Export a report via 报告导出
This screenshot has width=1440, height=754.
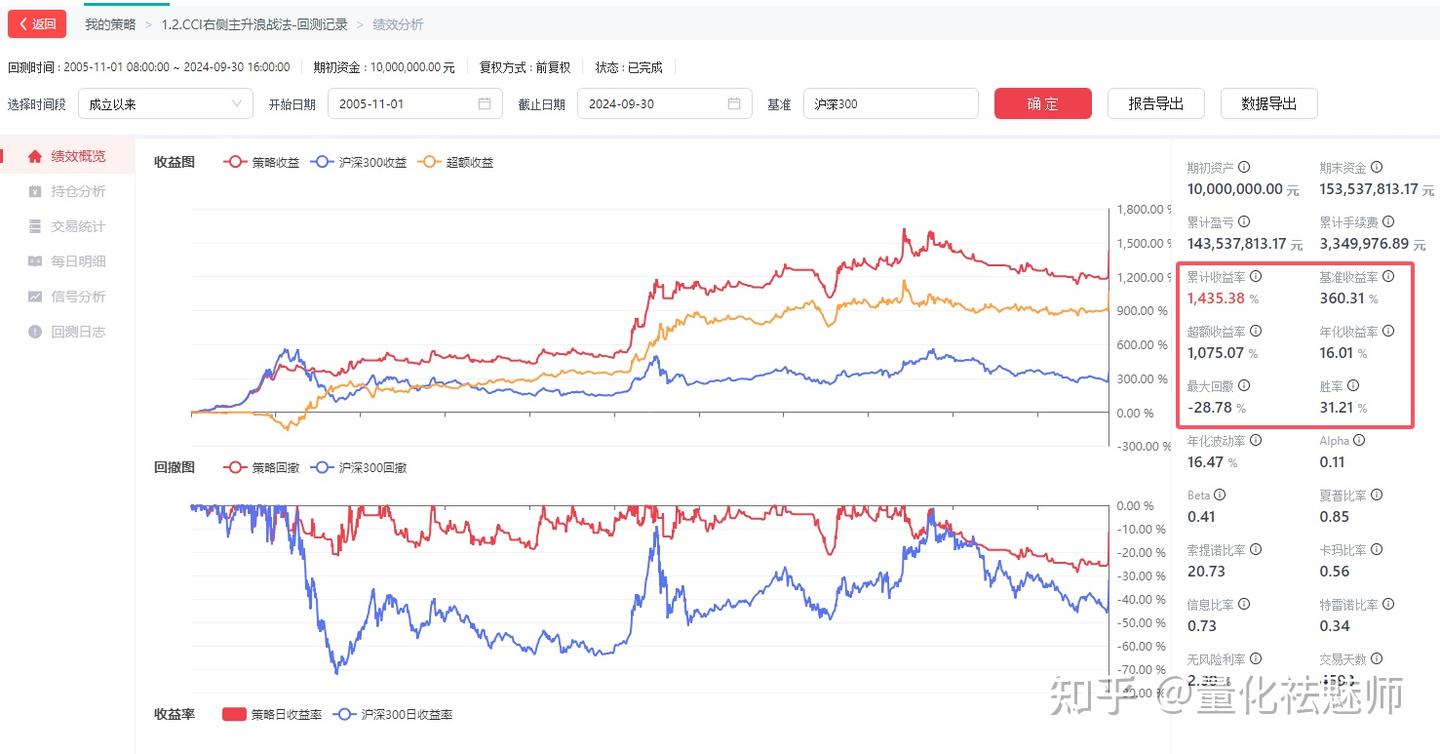(1156, 103)
